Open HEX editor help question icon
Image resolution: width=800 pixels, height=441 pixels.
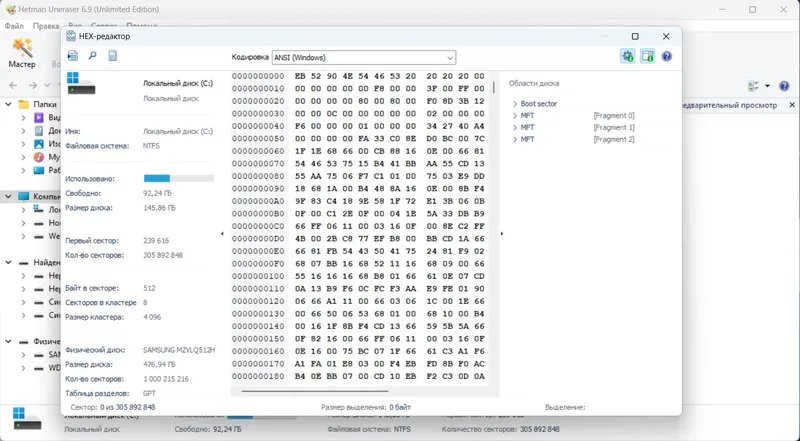tap(667, 56)
